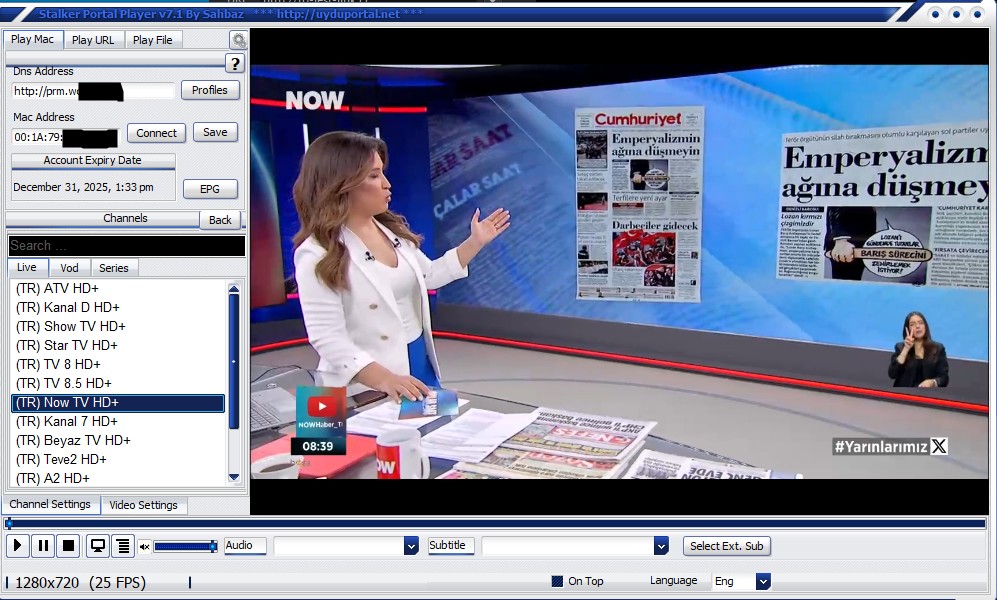Click the Connect button
The width and height of the screenshot is (997, 600).
pyautogui.click(x=156, y=133)
